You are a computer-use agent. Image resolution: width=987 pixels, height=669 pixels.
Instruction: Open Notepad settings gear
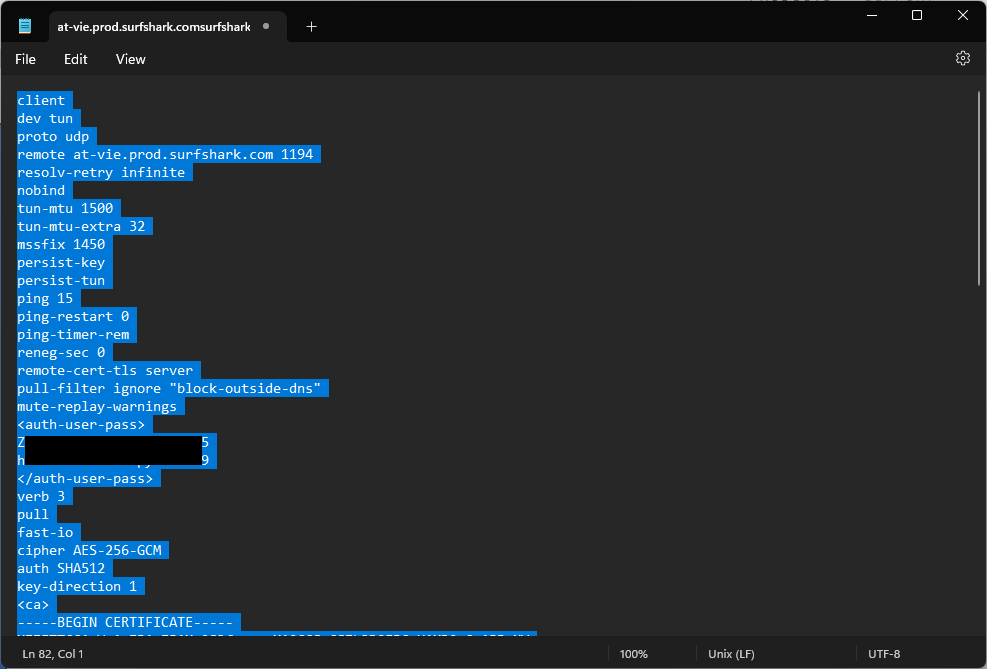click(962, 59)
